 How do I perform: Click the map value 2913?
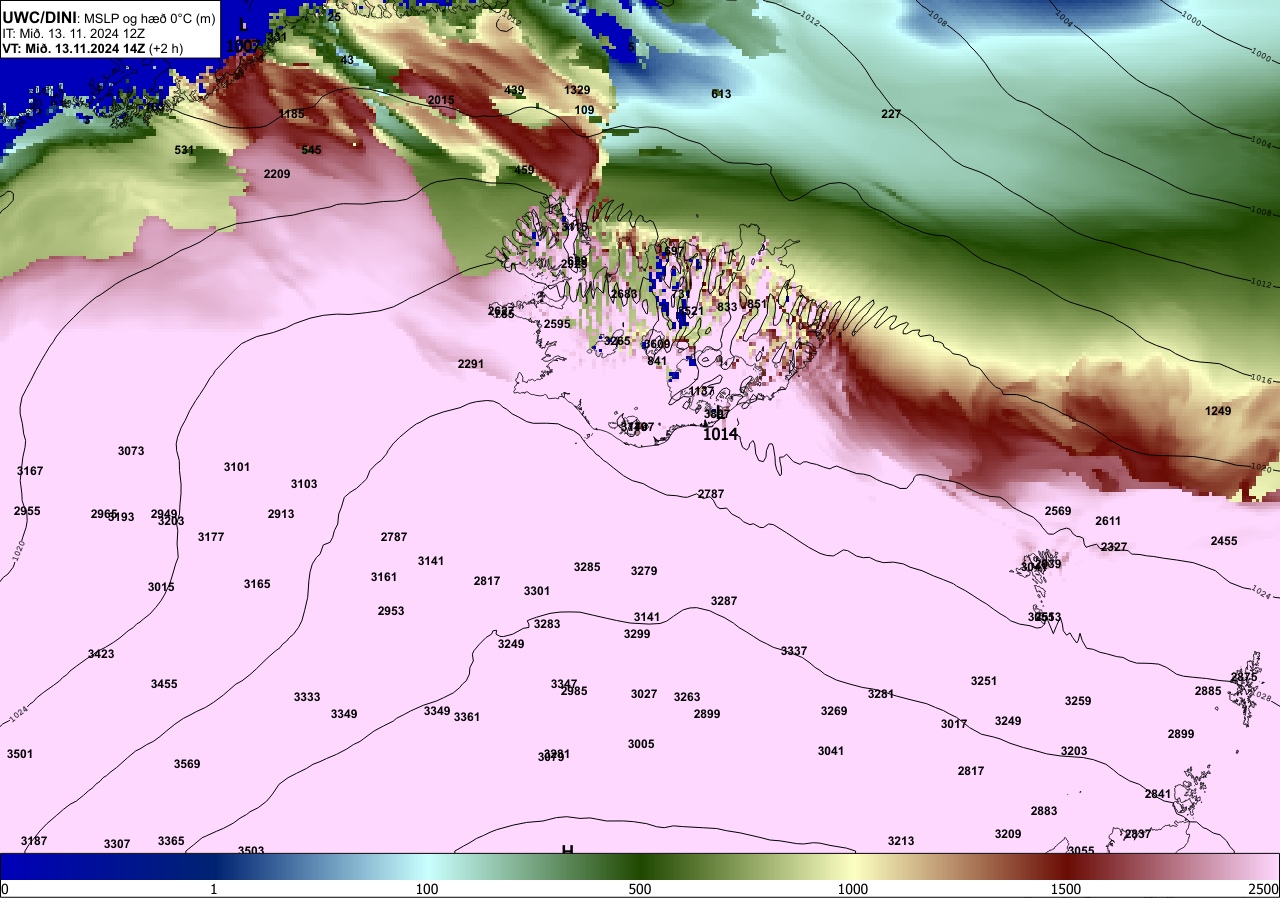click(281, 514)
